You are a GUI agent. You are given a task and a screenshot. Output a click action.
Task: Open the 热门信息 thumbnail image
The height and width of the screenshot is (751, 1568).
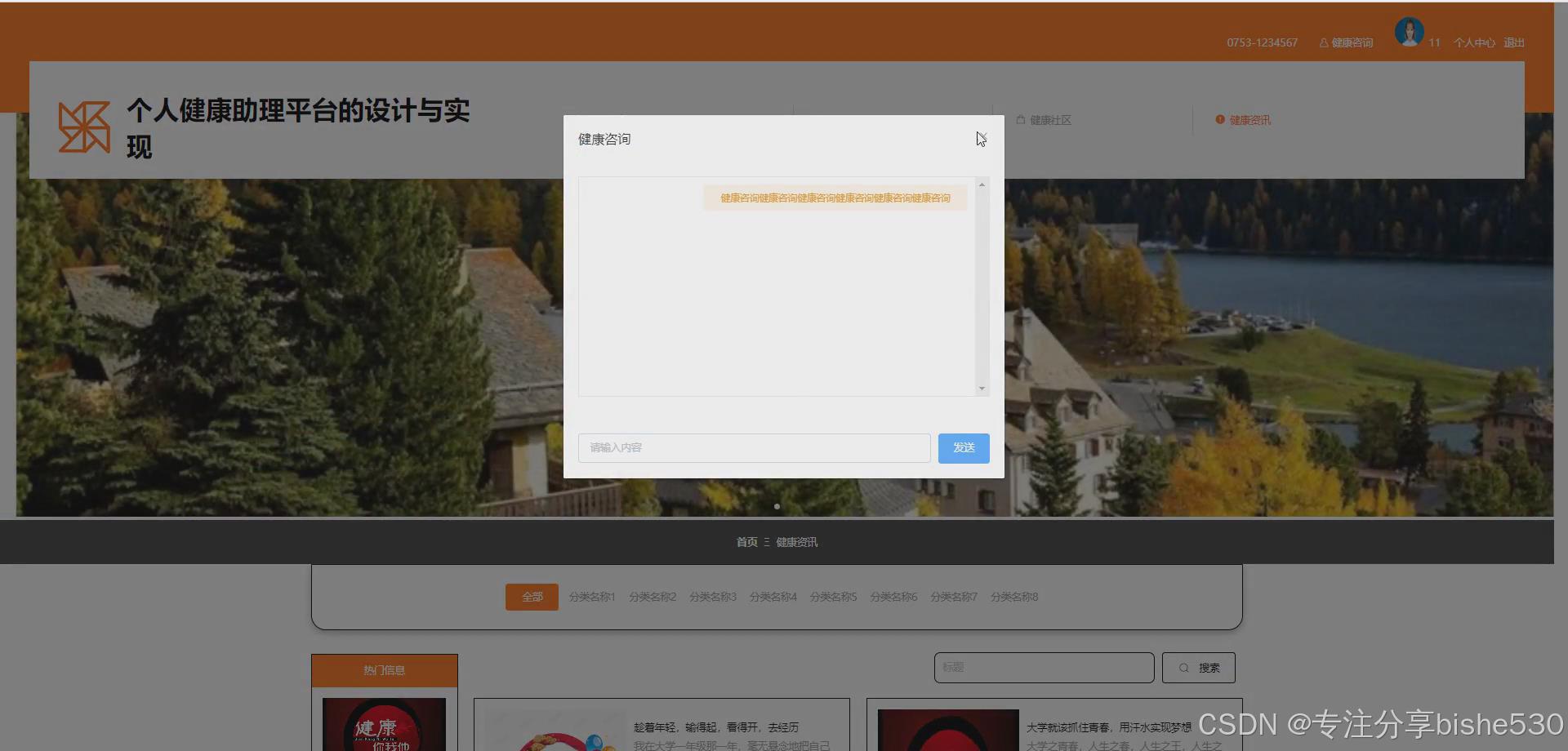tap(384, 724)
